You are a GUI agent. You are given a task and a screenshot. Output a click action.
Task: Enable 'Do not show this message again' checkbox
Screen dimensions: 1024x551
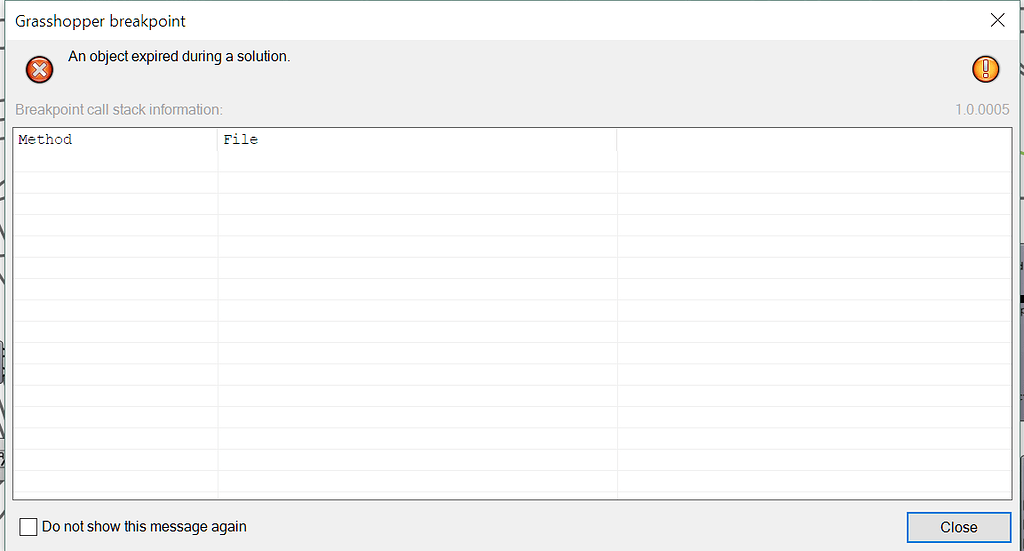point(28,527)
